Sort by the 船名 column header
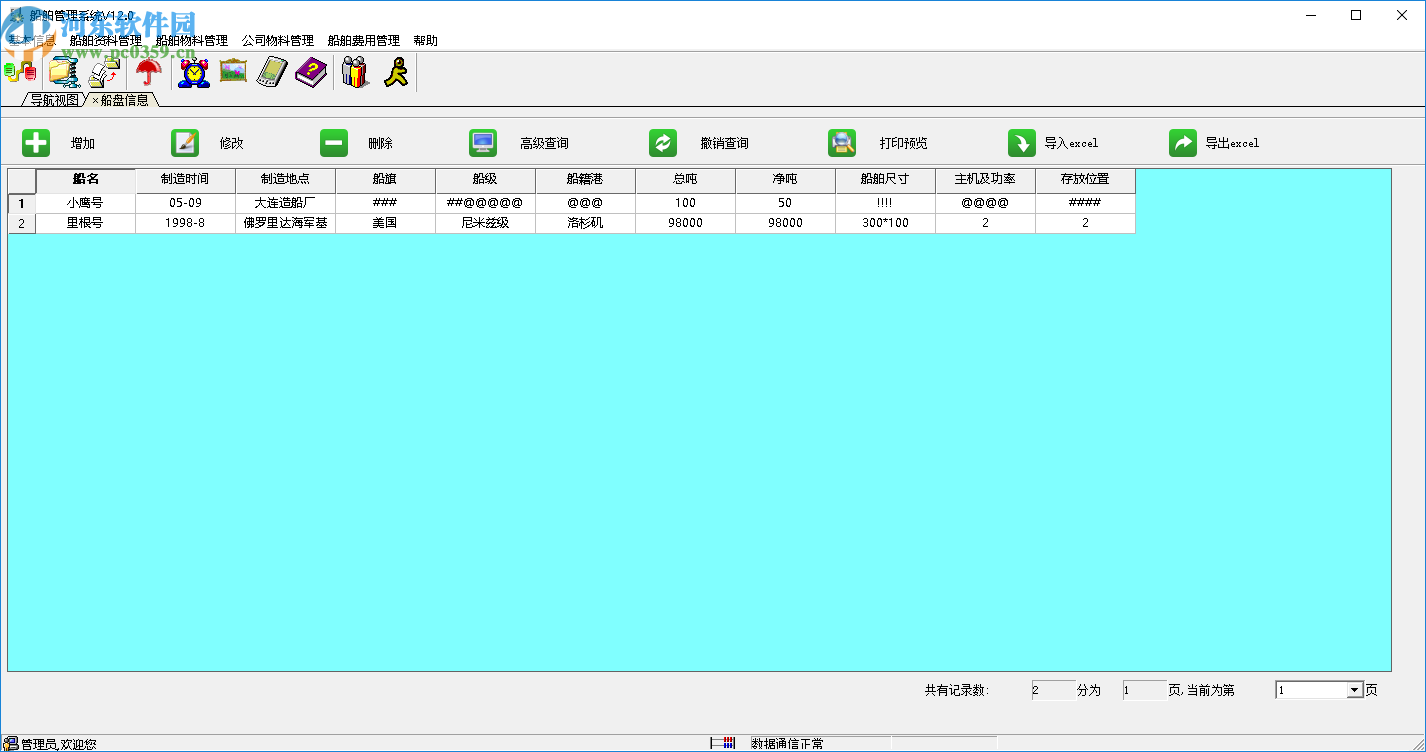Viewport: 1426px width, 752px height. (x=86, y=181)
